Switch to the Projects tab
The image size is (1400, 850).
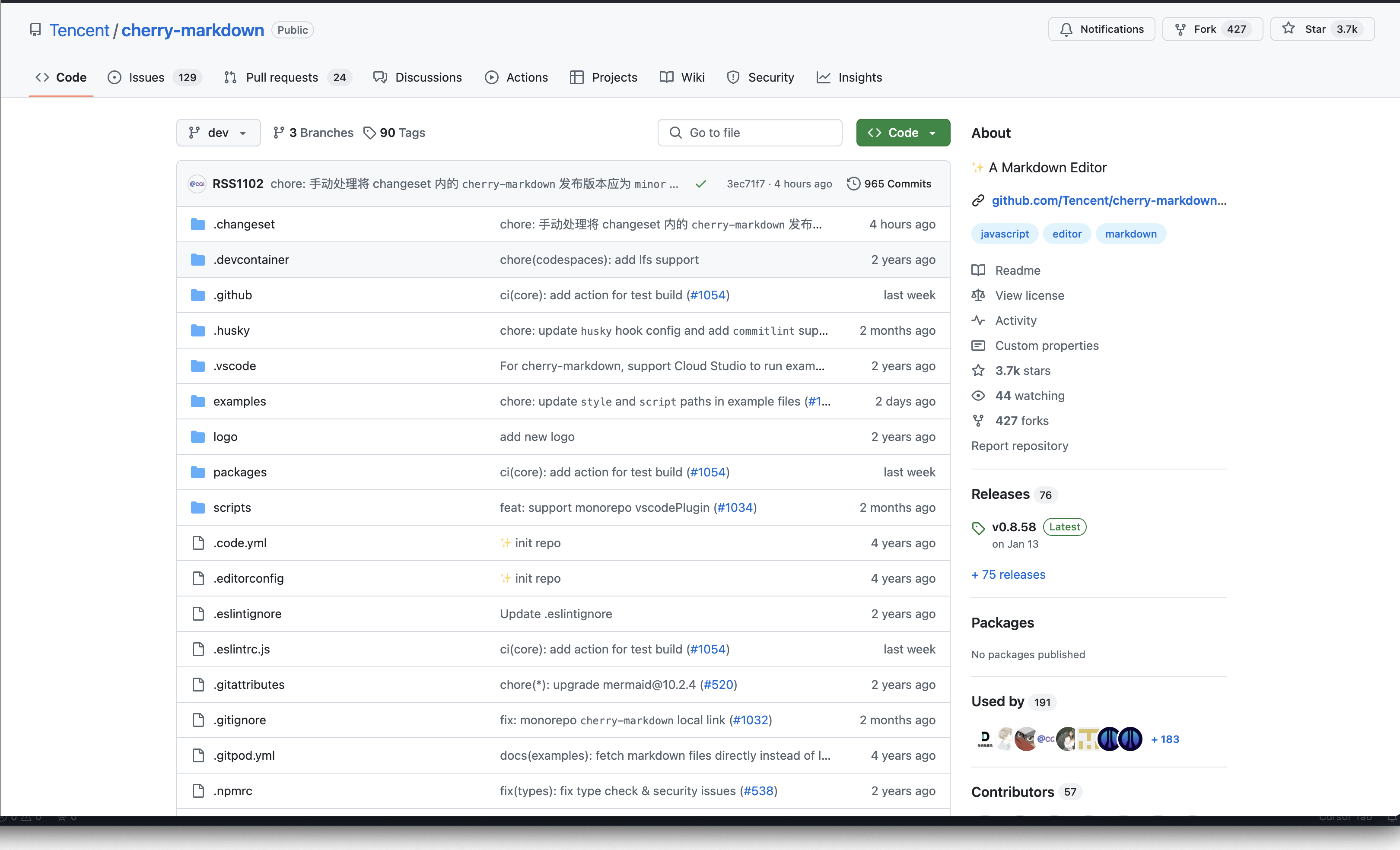tap(603, 77)
